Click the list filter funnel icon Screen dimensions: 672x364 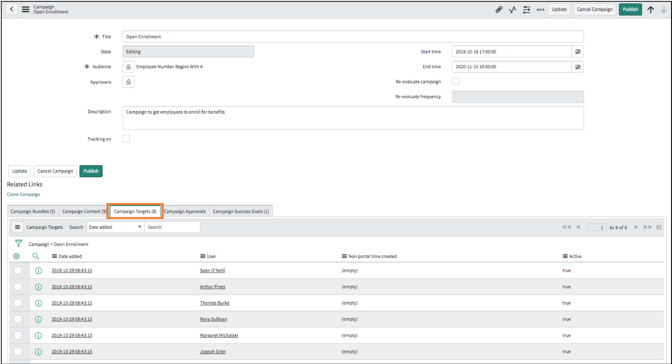pos(18,244)
